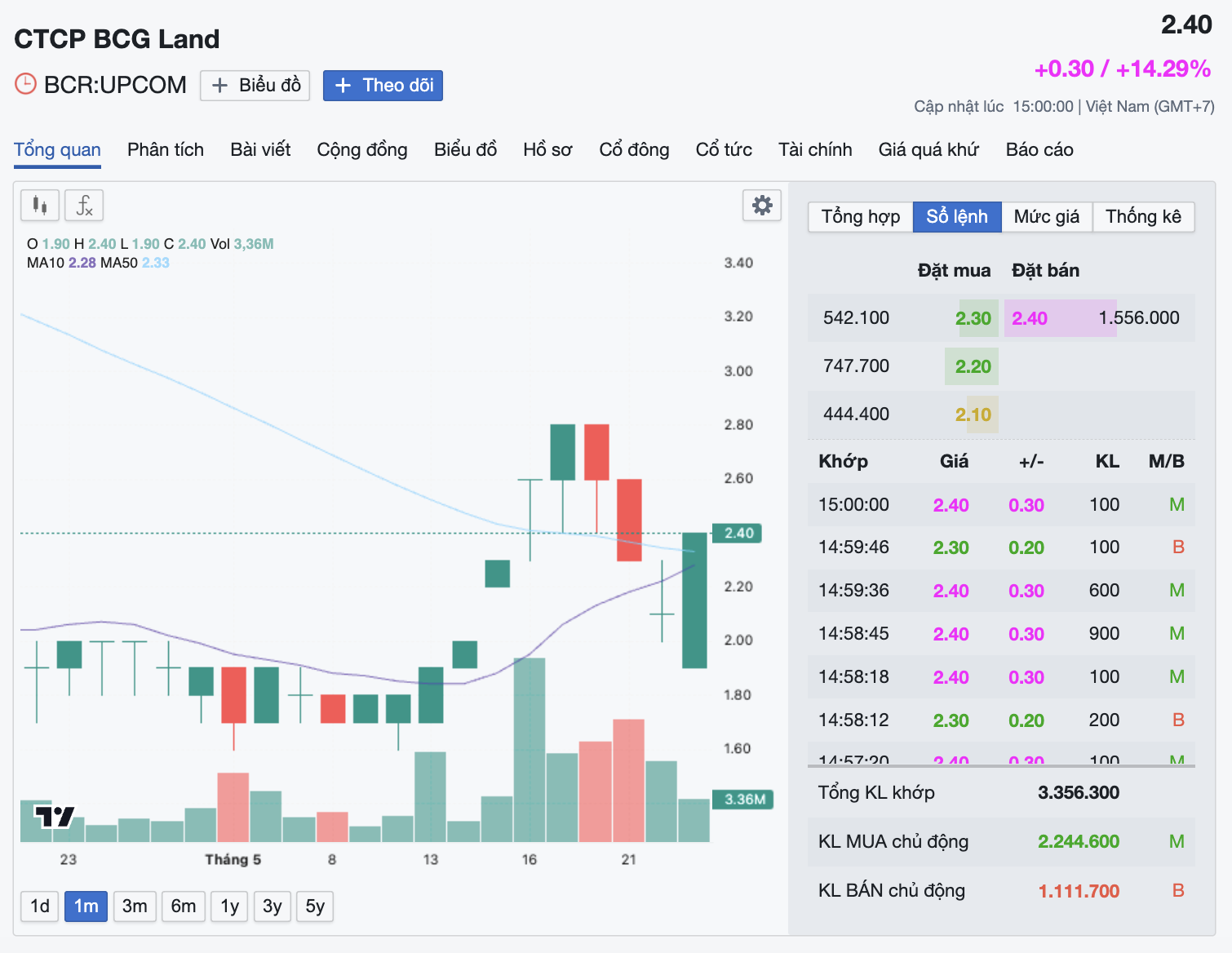Select the 14:58:18 matched trade row
1232x953 pixels.
point(1001,677)
